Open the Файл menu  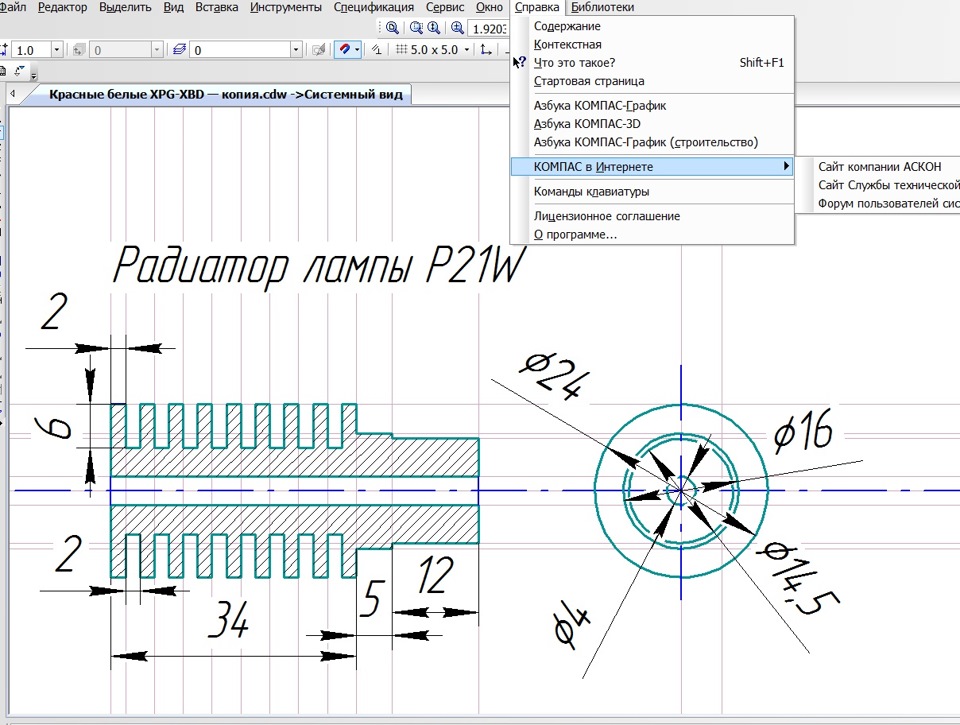[x=12, y=7]
